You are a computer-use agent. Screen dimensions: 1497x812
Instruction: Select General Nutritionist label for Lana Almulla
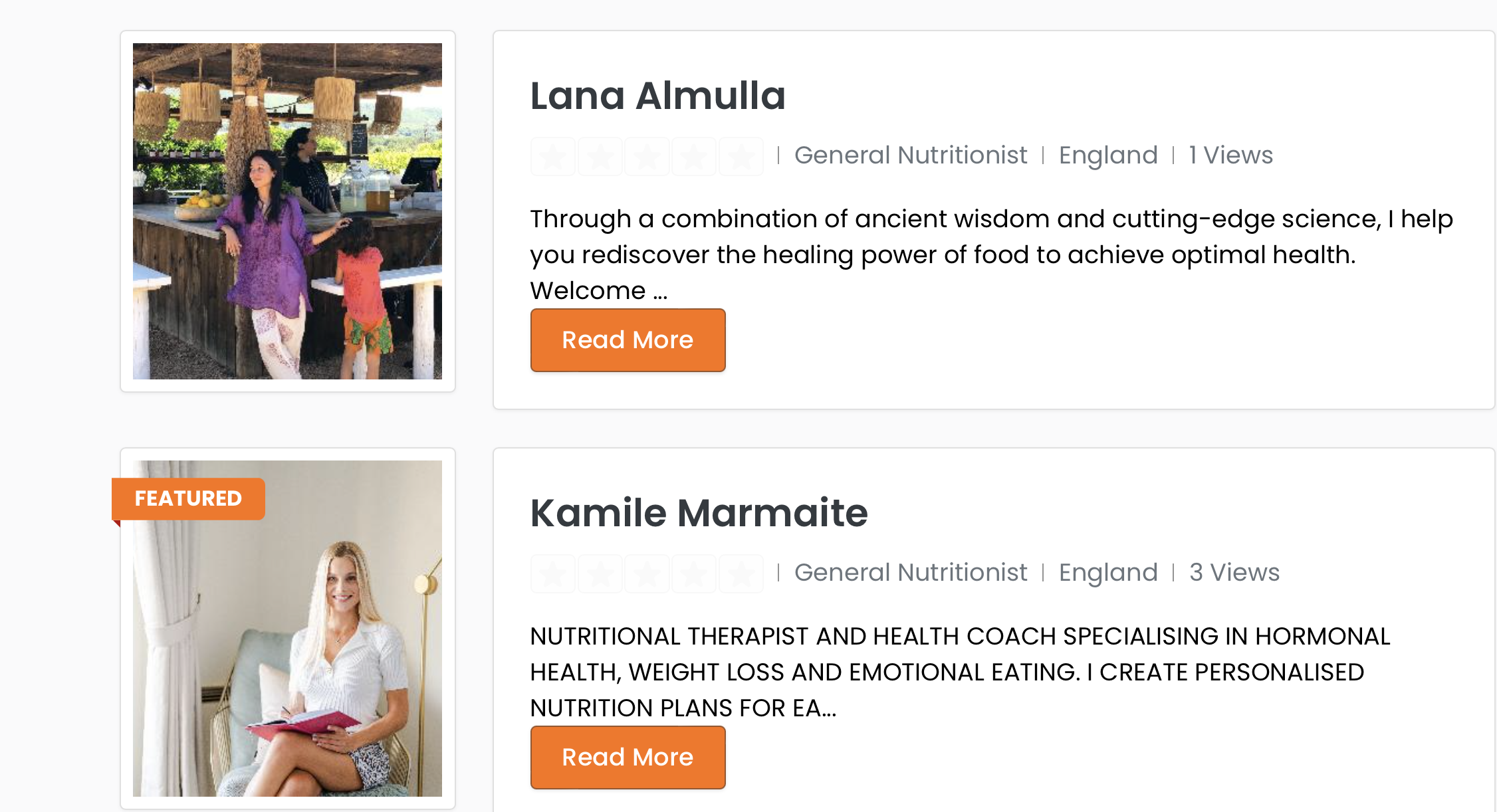pos(911,155)
